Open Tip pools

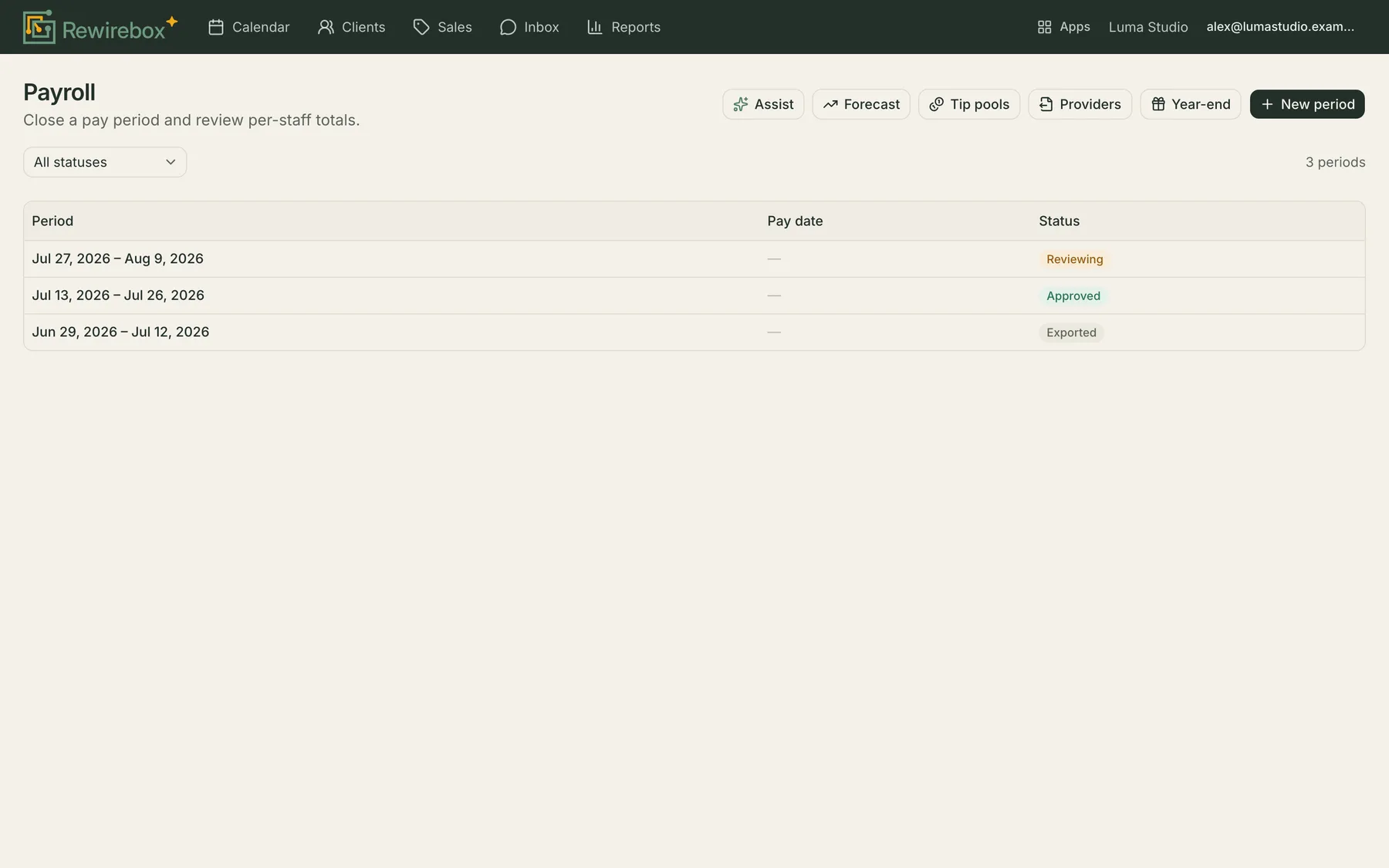pos(969,104)
